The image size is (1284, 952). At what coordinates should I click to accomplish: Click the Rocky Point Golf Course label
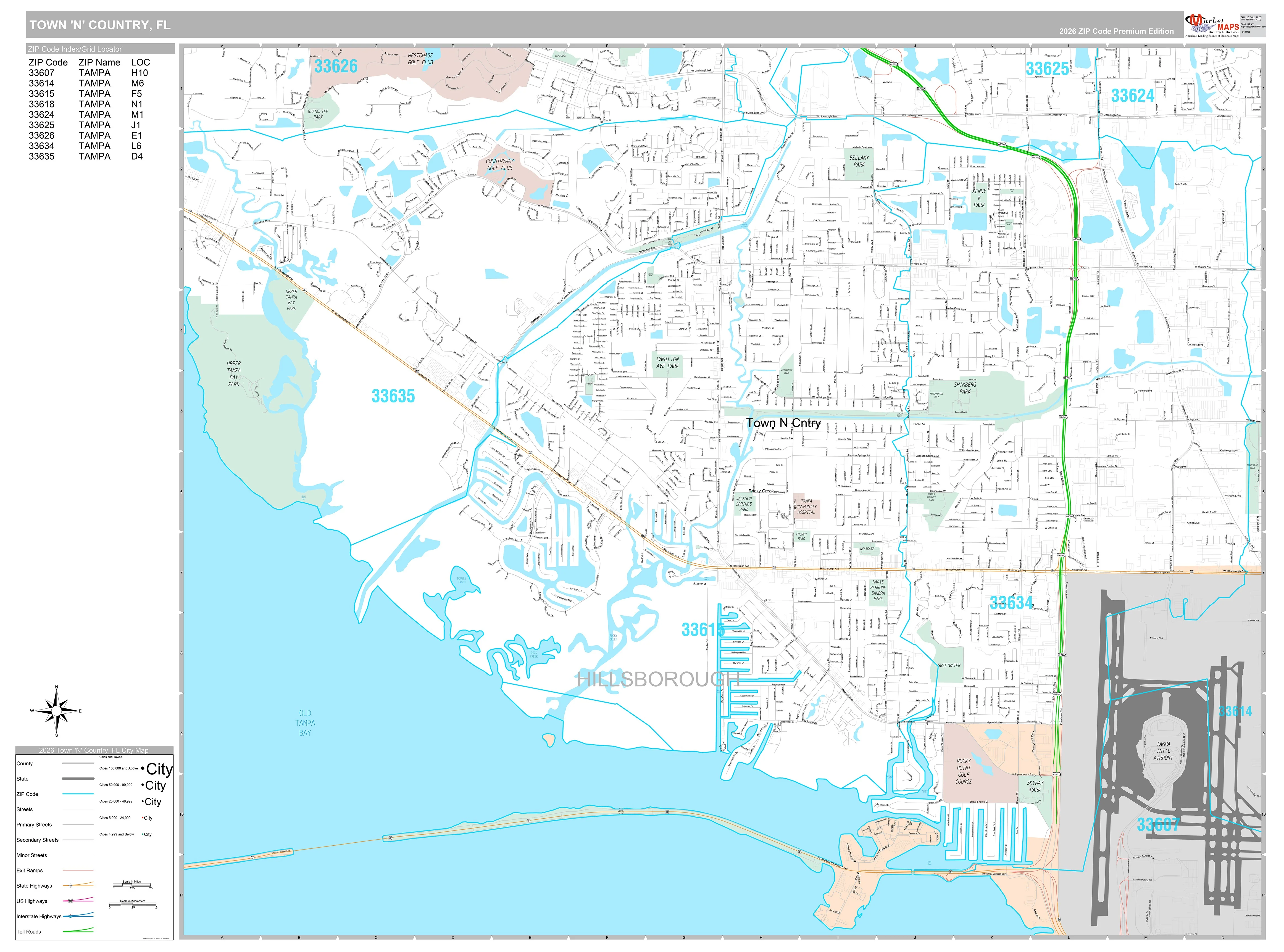pyautogui.click(x=964, y=772)
